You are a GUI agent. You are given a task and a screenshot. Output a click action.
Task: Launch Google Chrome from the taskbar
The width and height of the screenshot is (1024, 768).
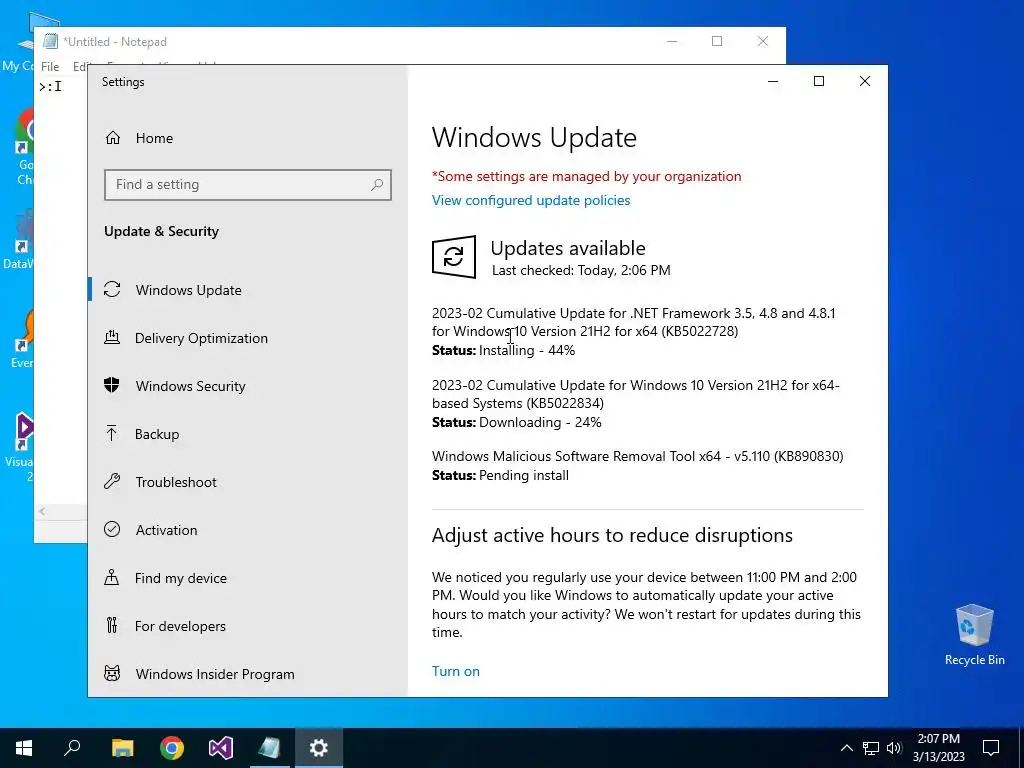click(x=172, y=748)
